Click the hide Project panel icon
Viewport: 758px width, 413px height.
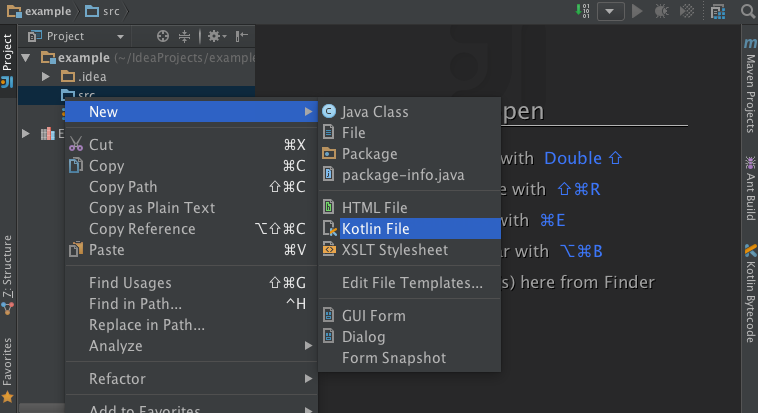click(242, 36)
